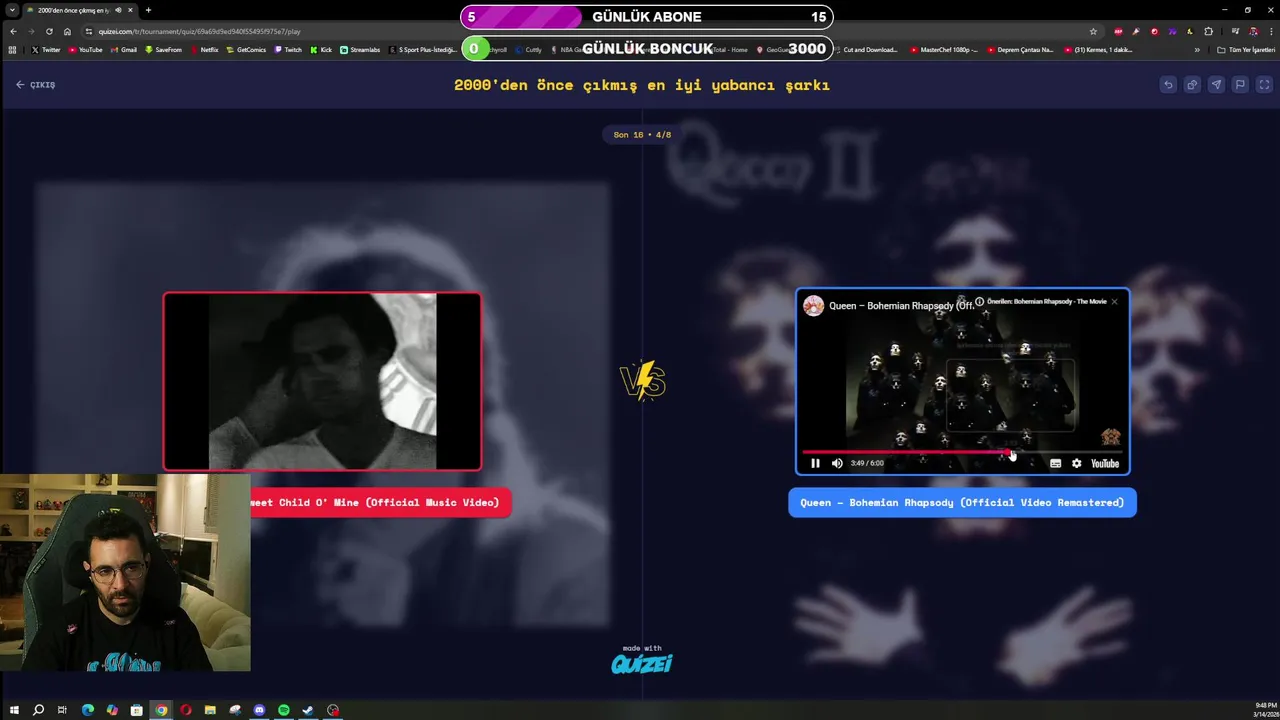Open the apps grid icon in bookmarks bar

tap(13, 50)
